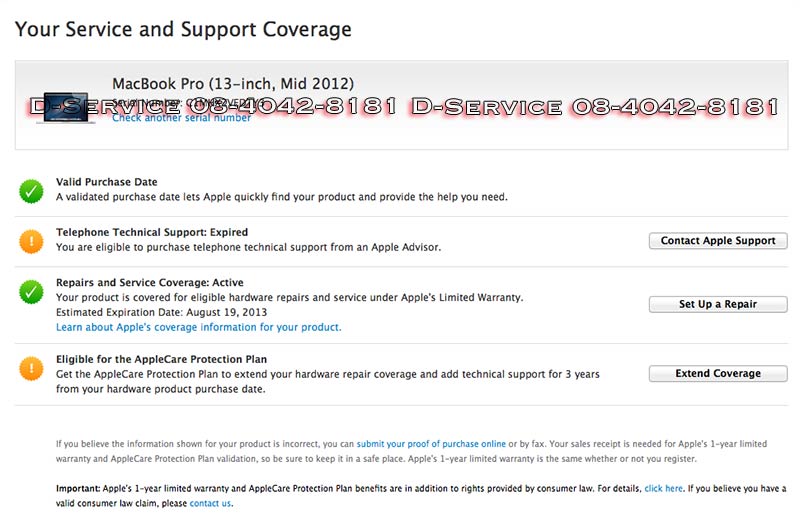
Task: Click the MacBook Pro (13-inch, Mid 2012) title
Action: pyautogui.click(x=232, y=84)
